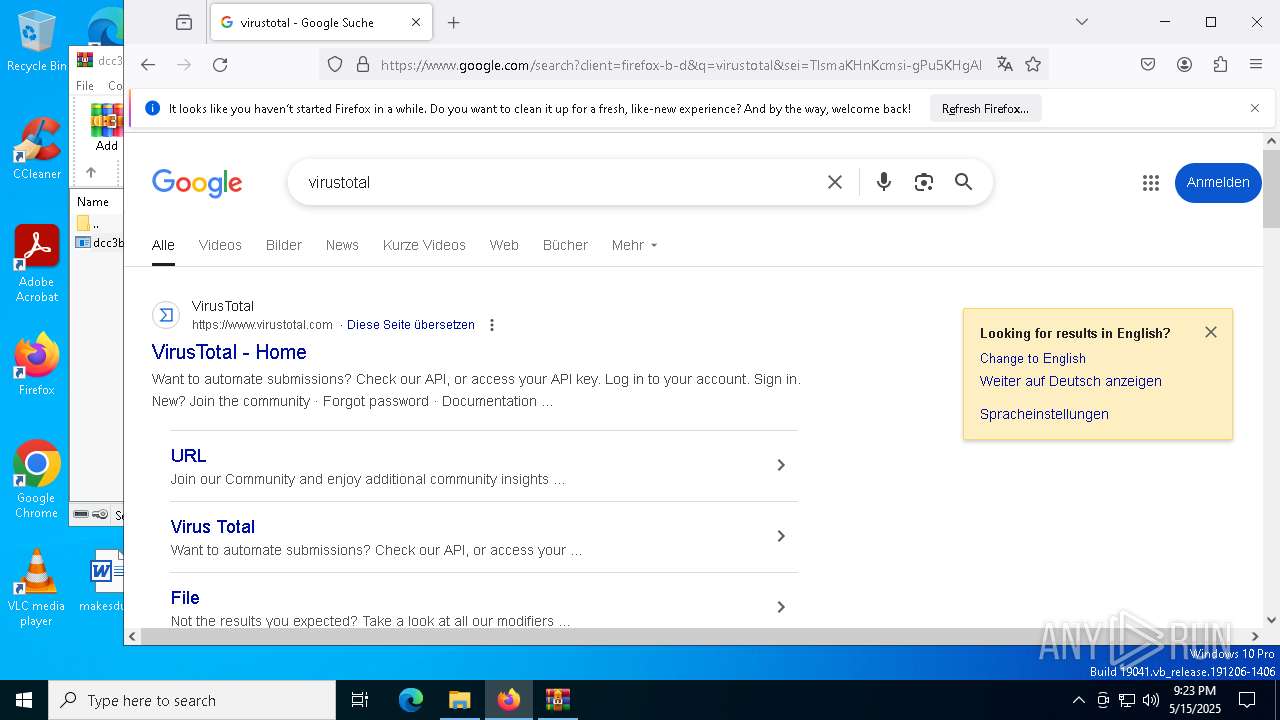View site security padlock info
The width and height of the screenshot is (1280, 720).
(x=363, y=64)
